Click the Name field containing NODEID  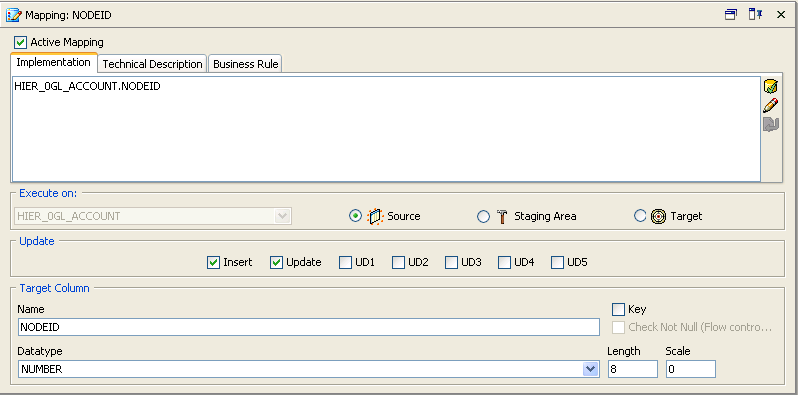tap(309, 327)
